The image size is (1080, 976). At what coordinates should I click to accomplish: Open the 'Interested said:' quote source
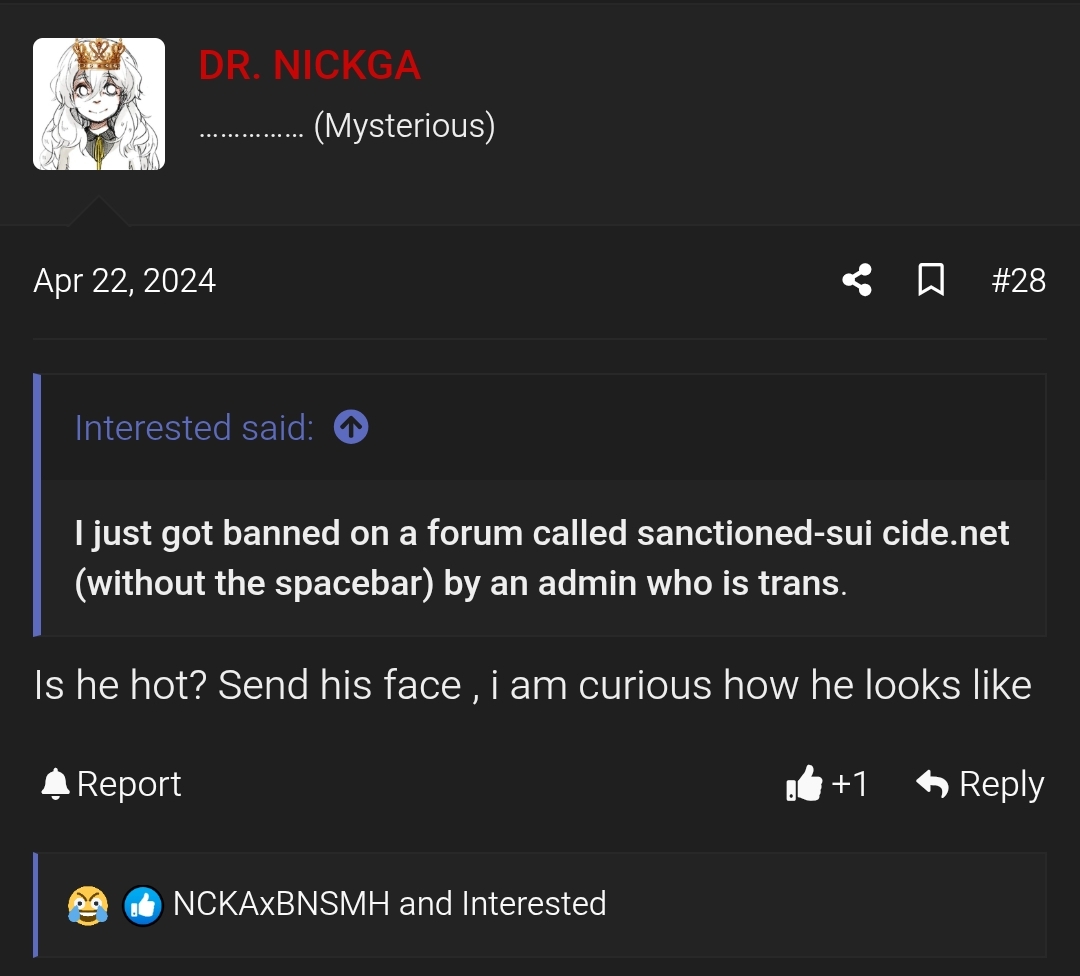(194, 428)
